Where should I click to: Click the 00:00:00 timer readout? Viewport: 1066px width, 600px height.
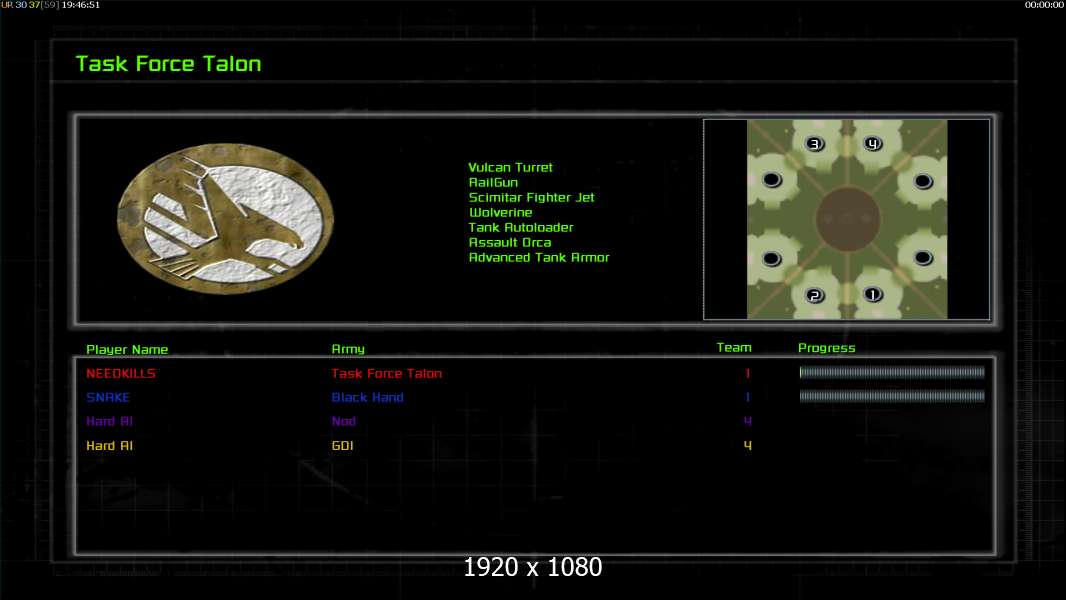tap(1044, 5)
